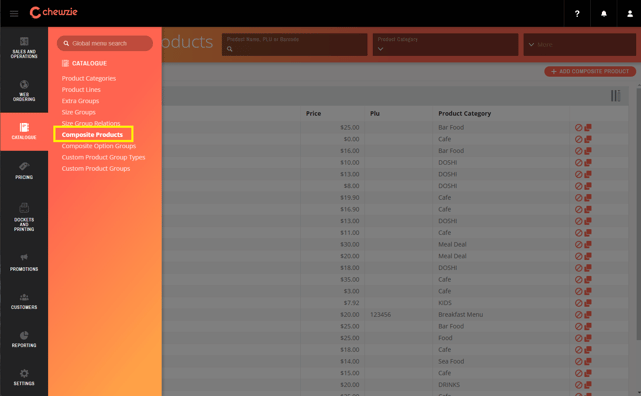Click the Plu value 123456
The width and height of the screenshot is (641, 396).
(x=380, y=315)
